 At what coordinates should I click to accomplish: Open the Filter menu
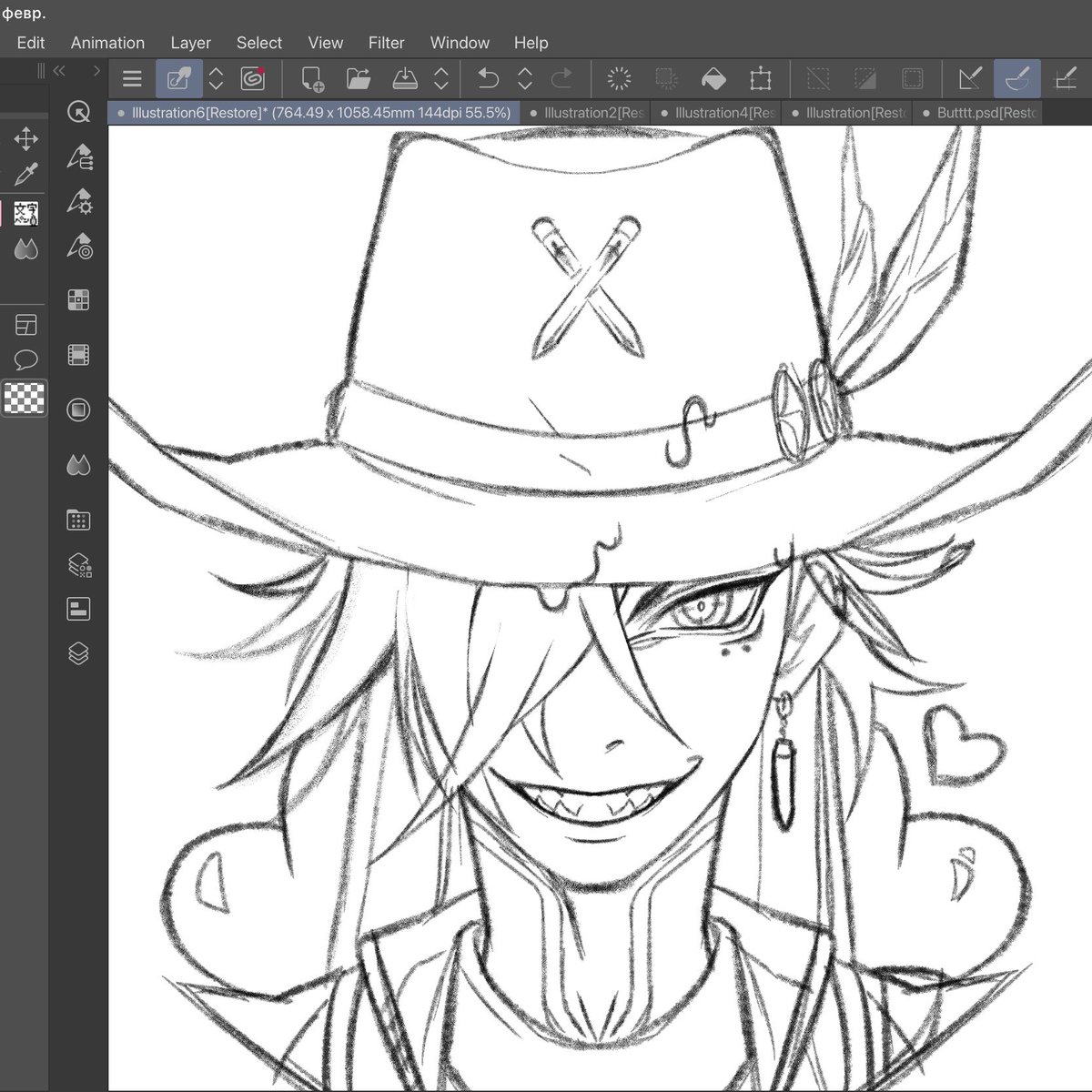(386, 43)
